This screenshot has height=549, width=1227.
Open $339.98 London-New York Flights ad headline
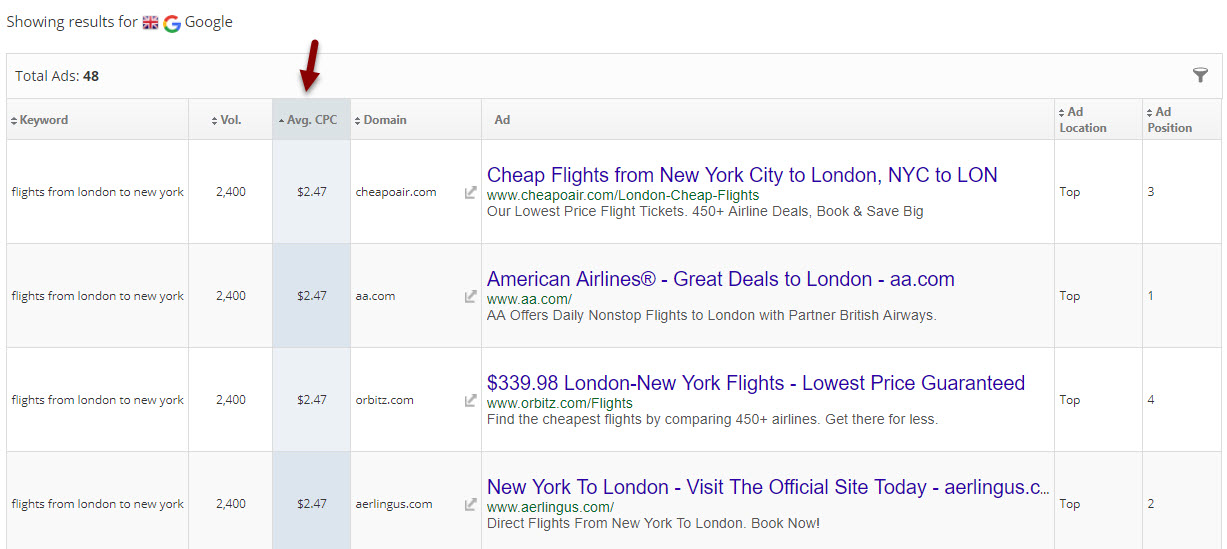(755, 383)
